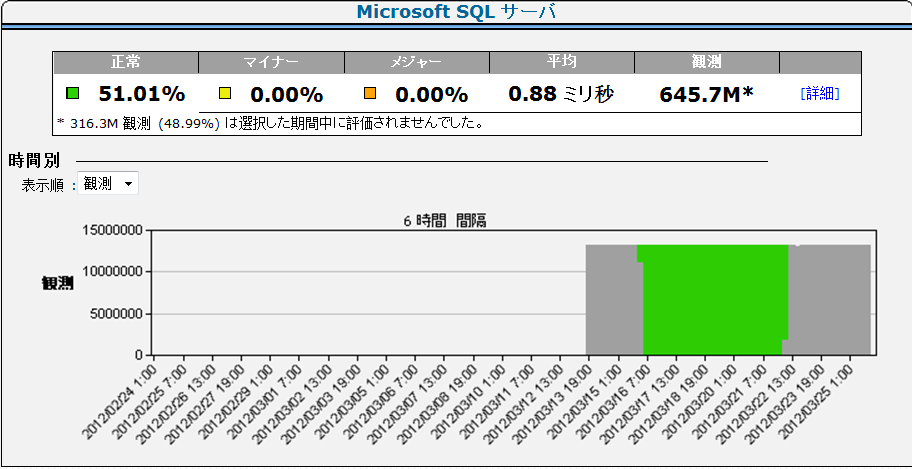Select the 平均 column header
The image size is (914, 469).
[x=561, y=62]
